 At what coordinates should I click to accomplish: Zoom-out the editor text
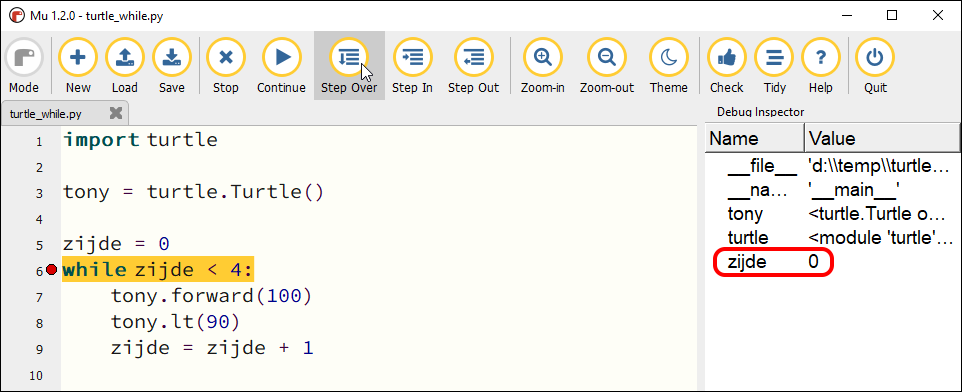(607, 66)
